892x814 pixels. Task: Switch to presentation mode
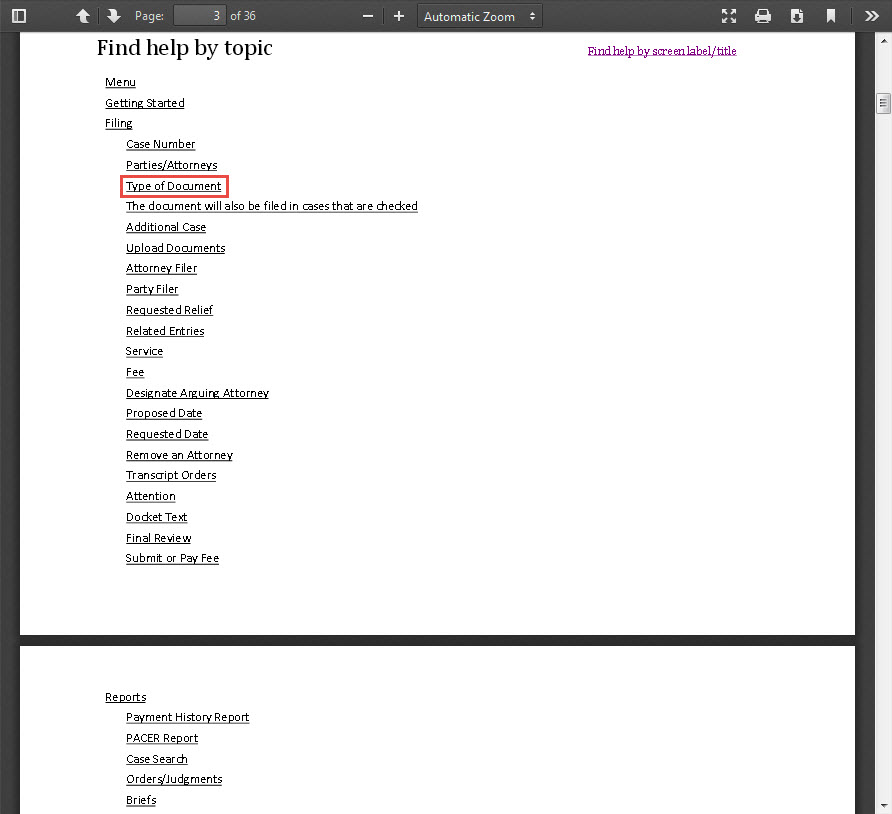pos(729,16)
